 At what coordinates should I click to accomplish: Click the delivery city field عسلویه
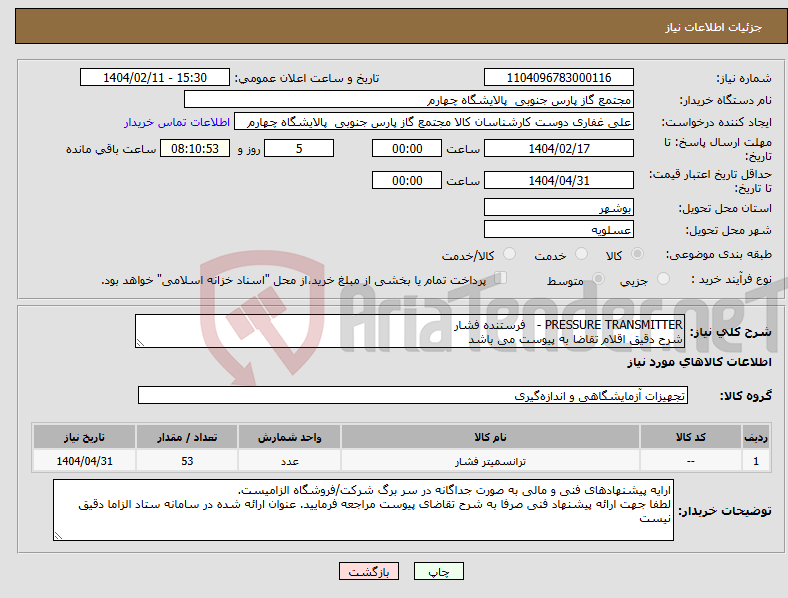pos(559,230)
